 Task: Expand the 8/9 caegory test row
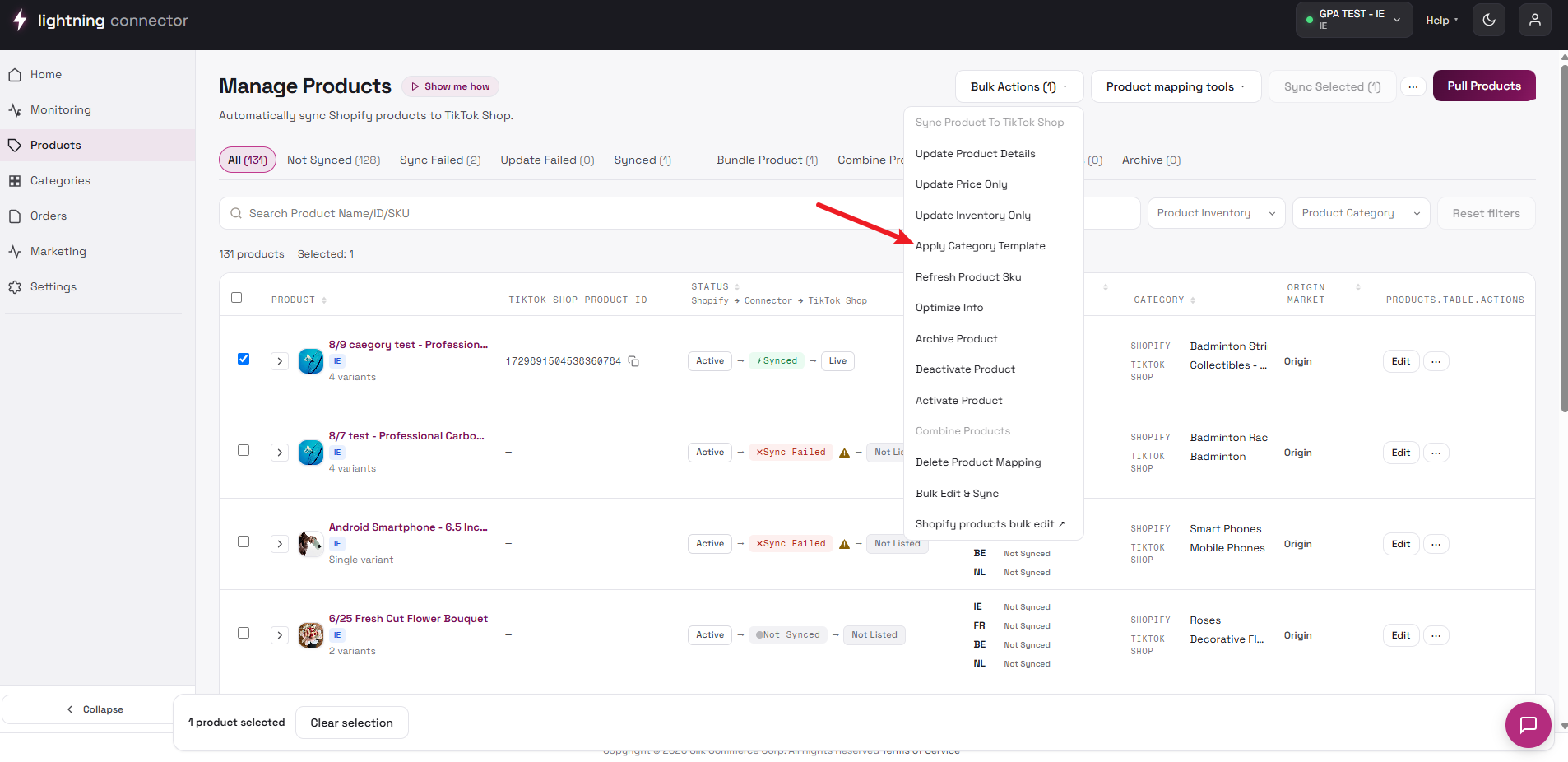pyautogui.click(x=280, y=361)
